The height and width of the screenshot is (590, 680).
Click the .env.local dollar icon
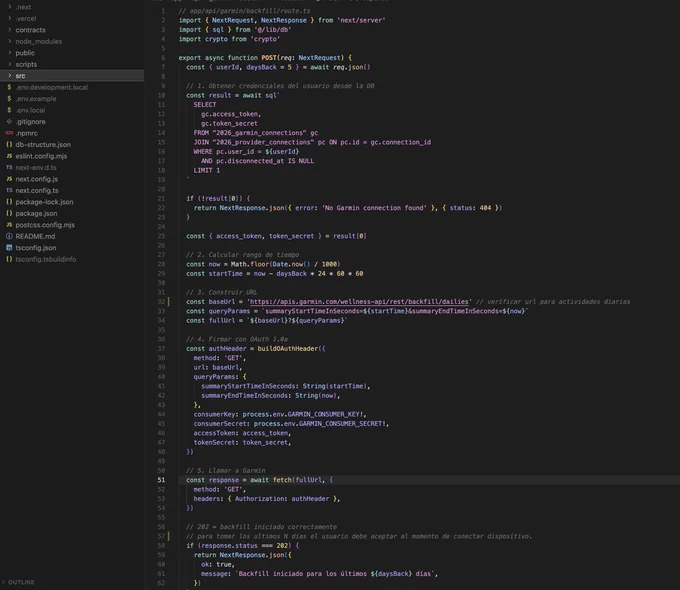coord(9,110)
